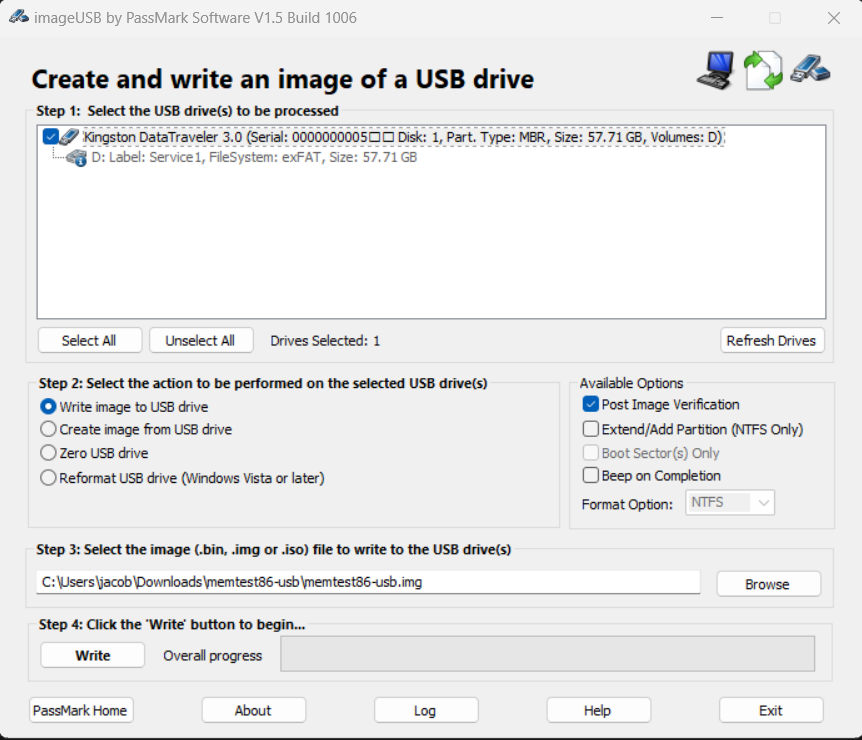Screen dimensions: 862x740
Task: Click the Kingston DataTraveler USB stick icon
Action: [69, 136]
